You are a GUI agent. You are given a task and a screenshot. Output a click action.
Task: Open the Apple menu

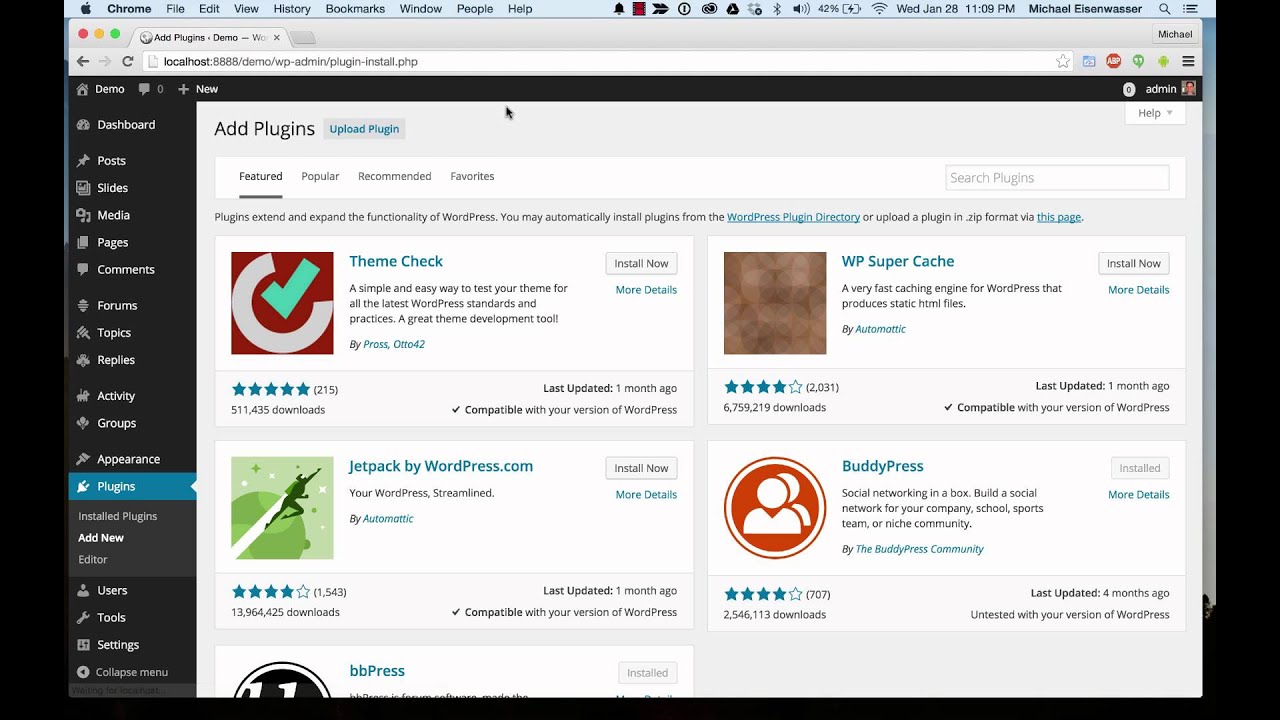pyautogui.click(x=85, y=9)
